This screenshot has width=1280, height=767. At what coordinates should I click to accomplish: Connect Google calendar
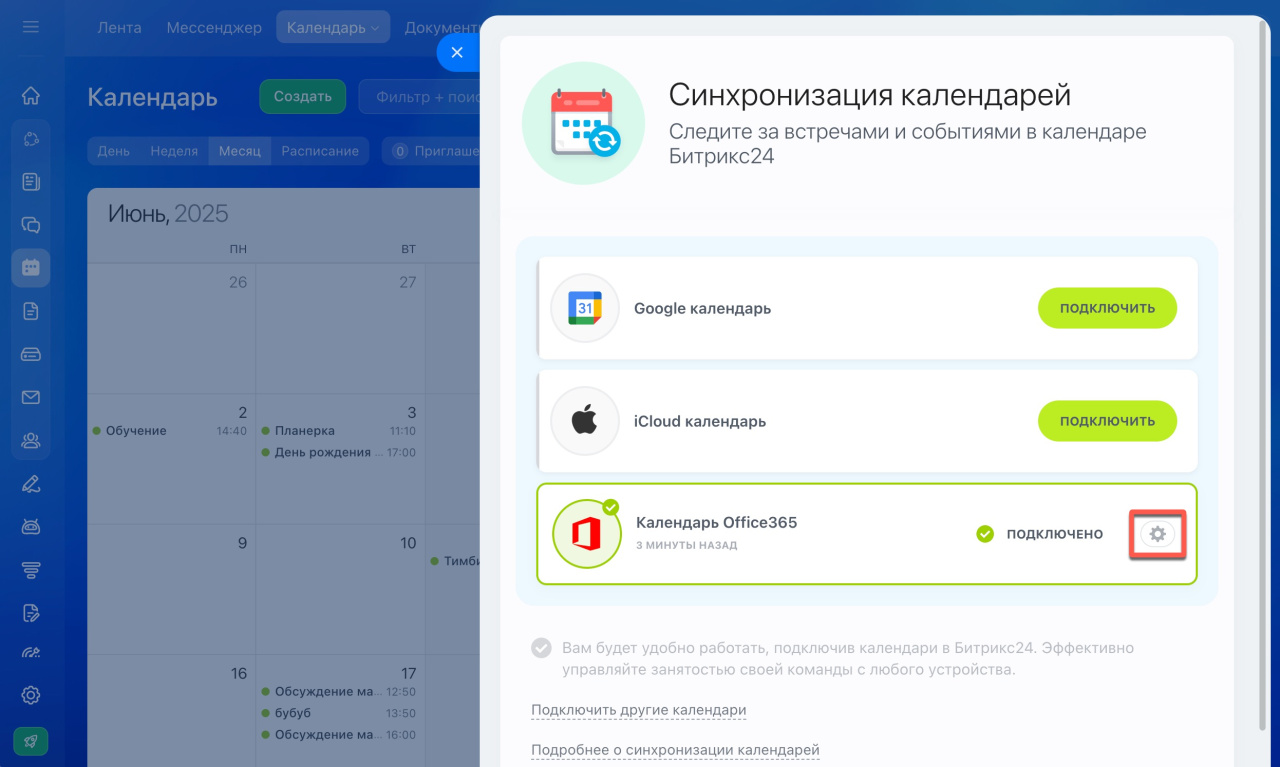(x=1107, y=308)
